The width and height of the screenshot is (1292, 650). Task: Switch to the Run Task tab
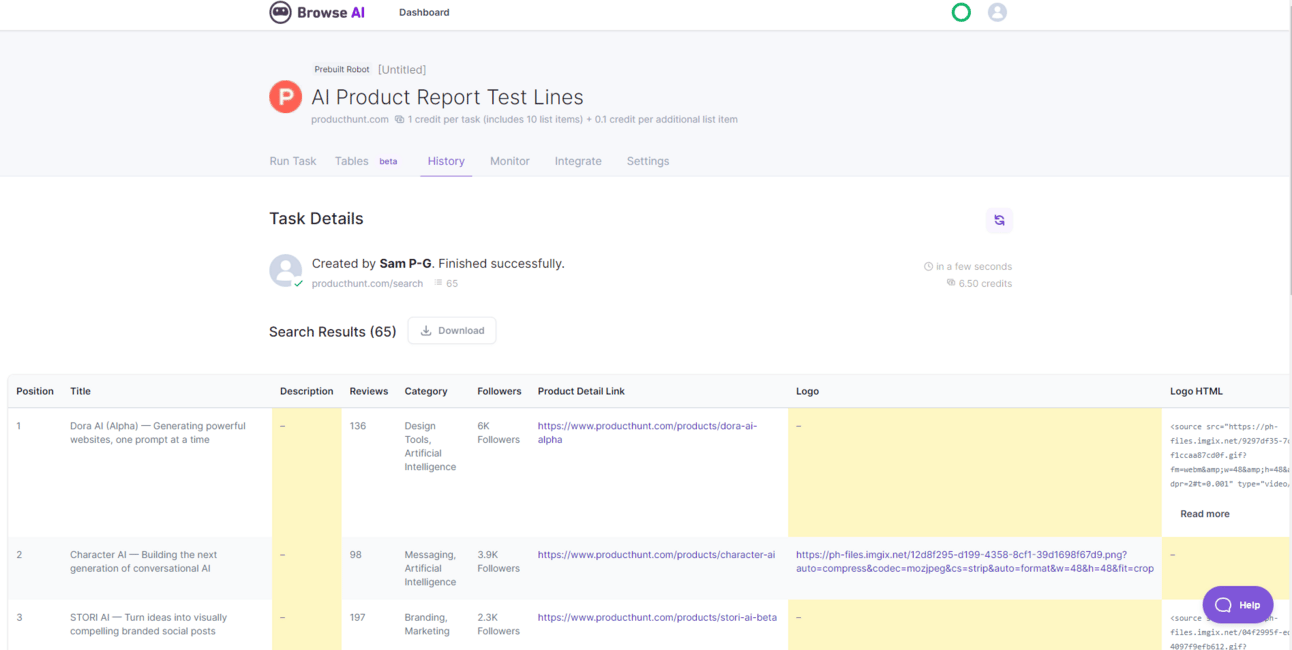pos(293,161)
